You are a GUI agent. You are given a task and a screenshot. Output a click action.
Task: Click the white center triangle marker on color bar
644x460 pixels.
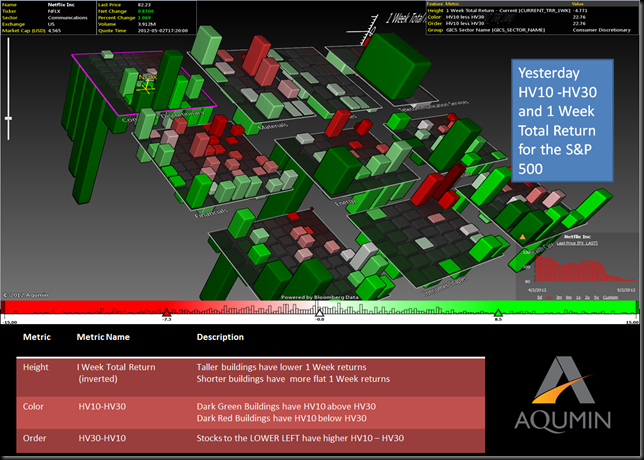click(x=320, y=313)
